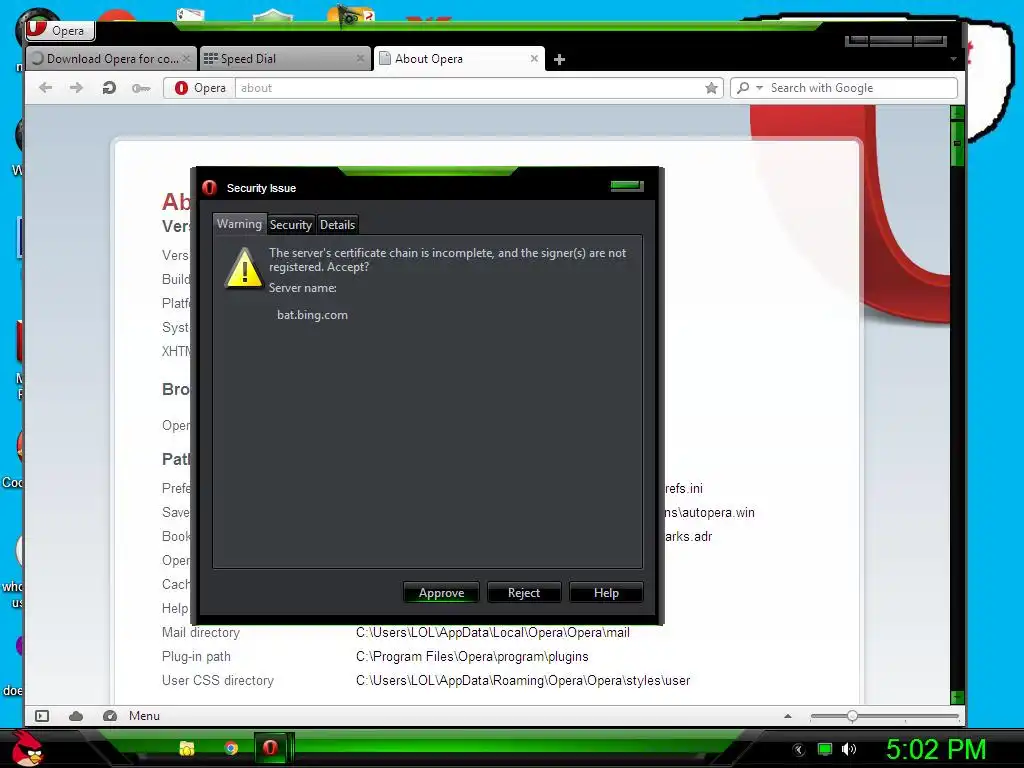Screen dimensions: 1024x768
Task: Click the 5:02 PM clock
Action: click(935, 749)
